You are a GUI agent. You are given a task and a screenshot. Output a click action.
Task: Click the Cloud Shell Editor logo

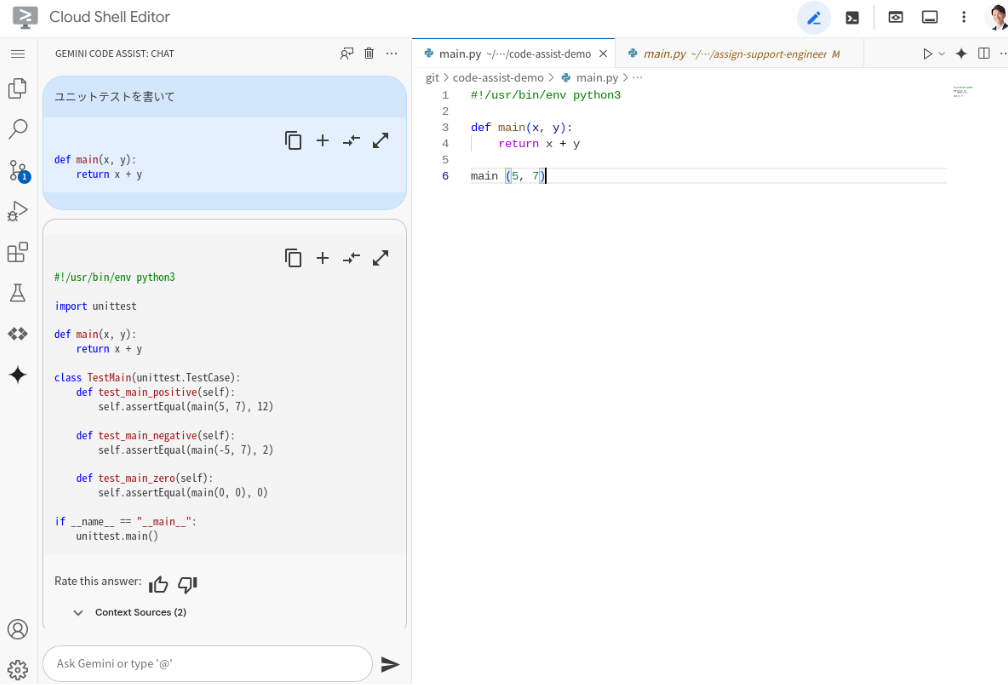click(x=24, y=17)
